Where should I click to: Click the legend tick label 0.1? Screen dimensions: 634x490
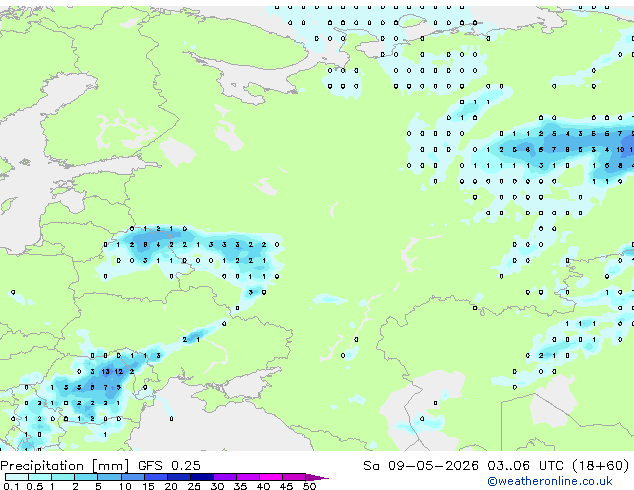pos(11,486)
